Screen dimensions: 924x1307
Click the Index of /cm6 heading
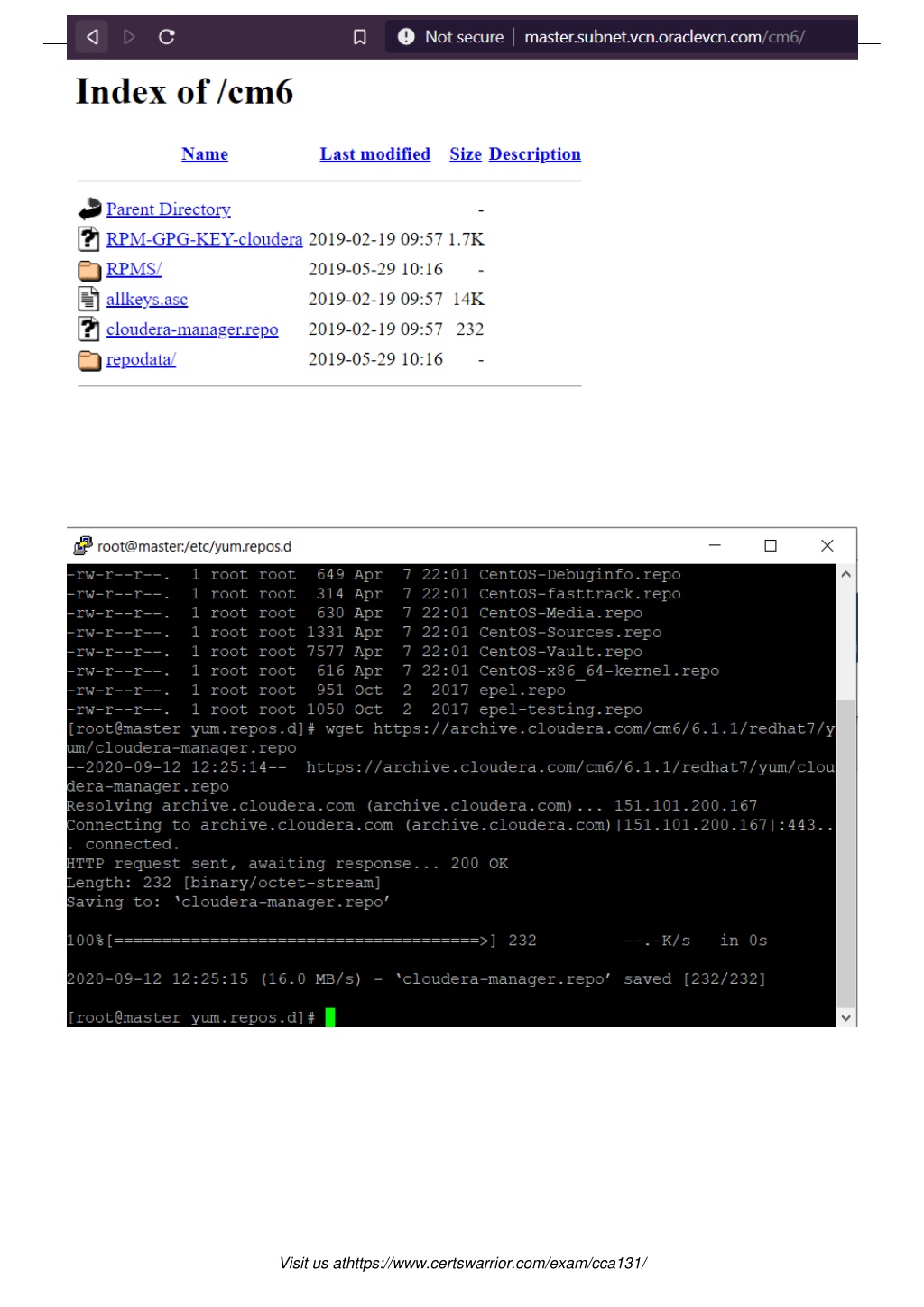pyautogui.click(x=185, y=92)
